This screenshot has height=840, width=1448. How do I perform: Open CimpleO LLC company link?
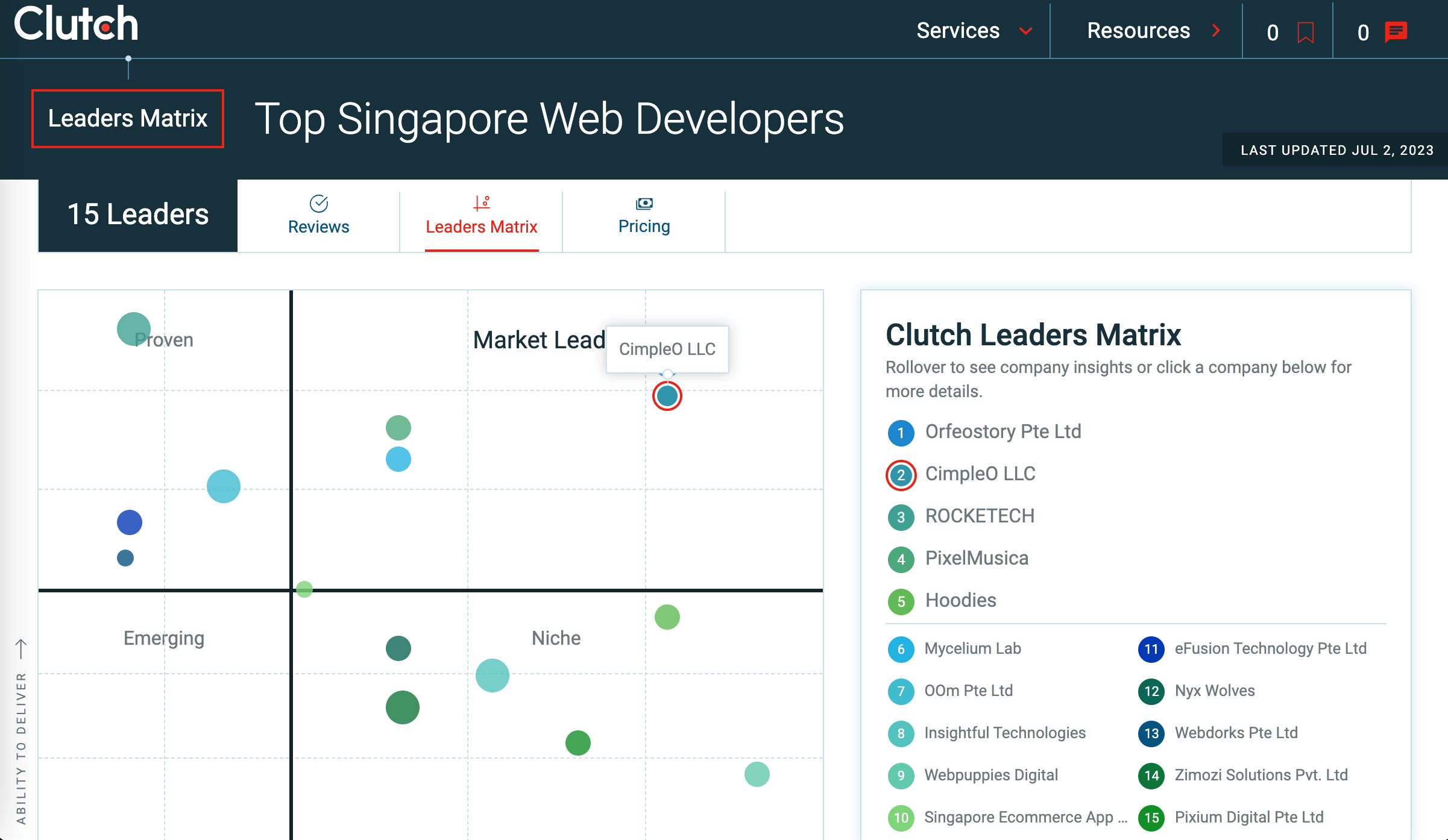point(980,474)
